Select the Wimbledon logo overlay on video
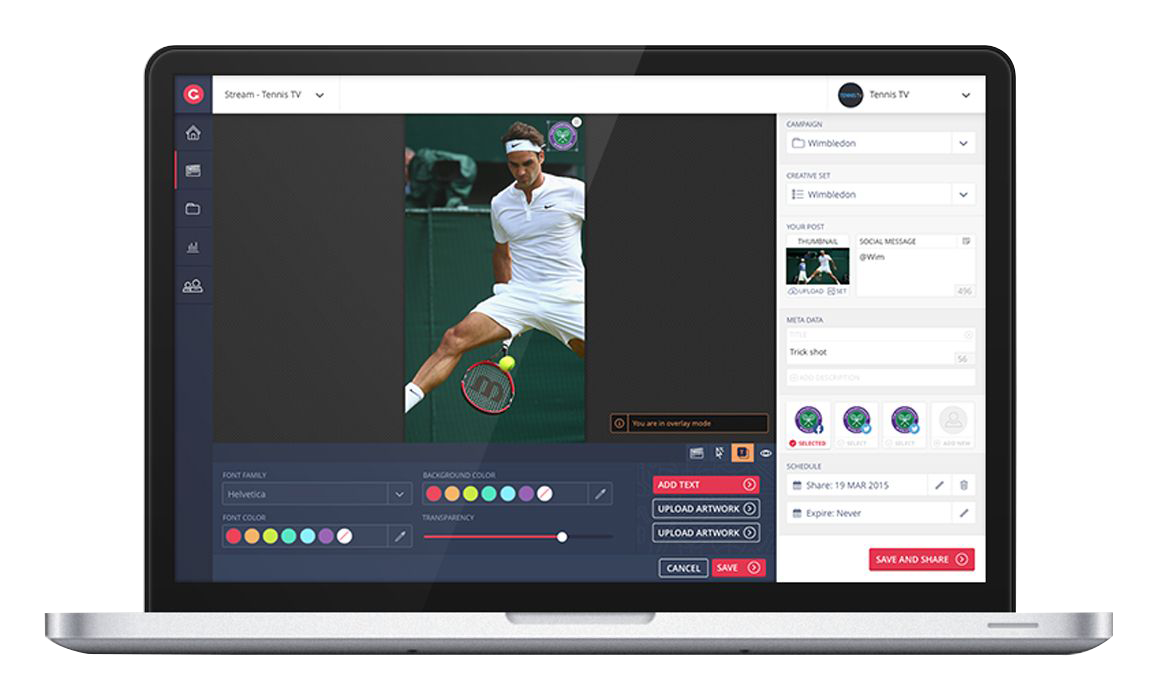 pos(562,136)
